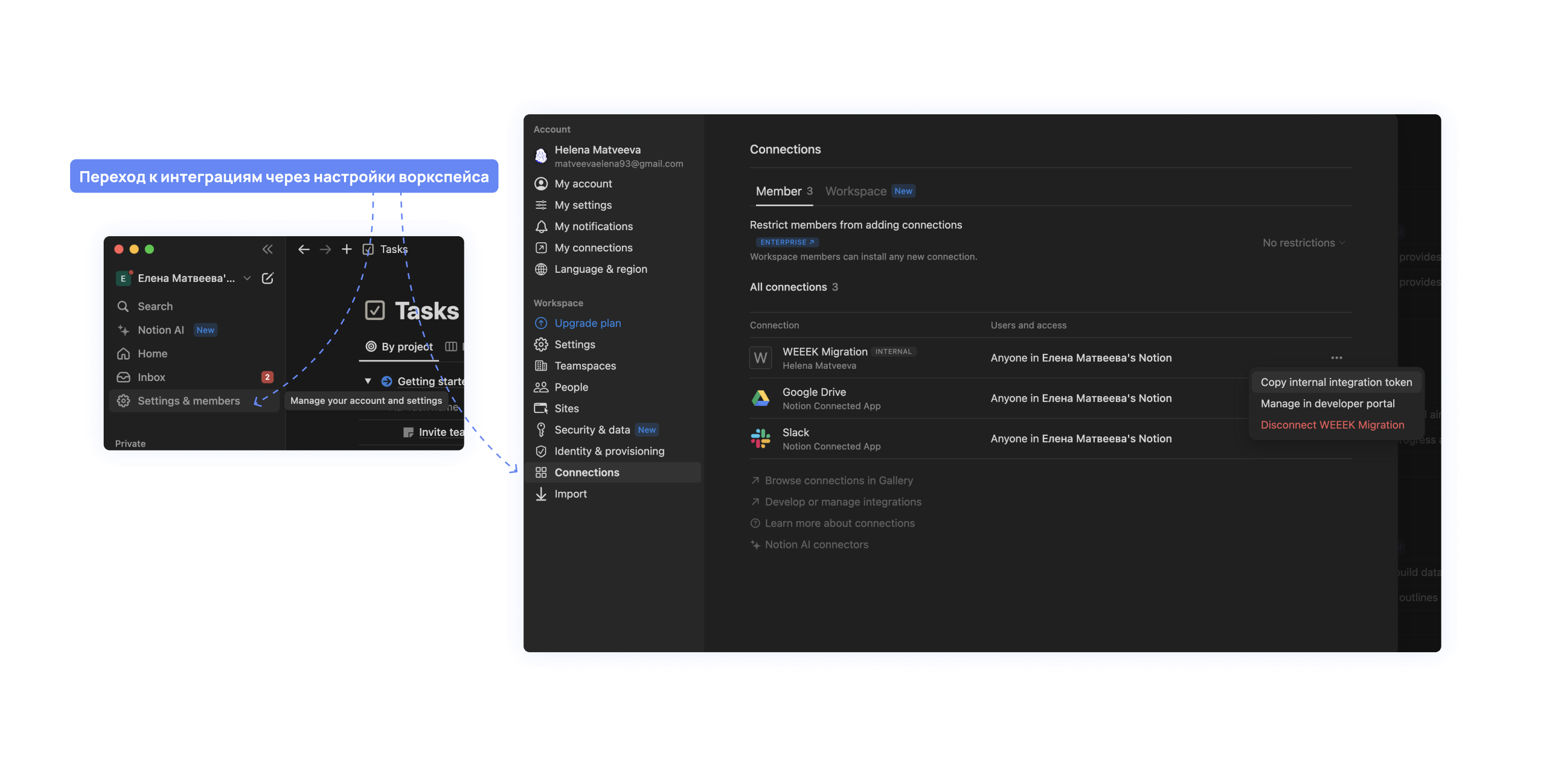Click the plus new tab icon
This screenshot has height=766, width=1568.
point(347,249)
